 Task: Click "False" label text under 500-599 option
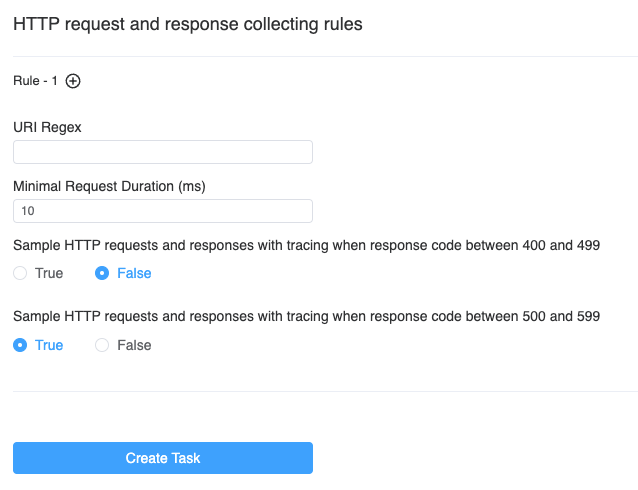pos(134,345)
